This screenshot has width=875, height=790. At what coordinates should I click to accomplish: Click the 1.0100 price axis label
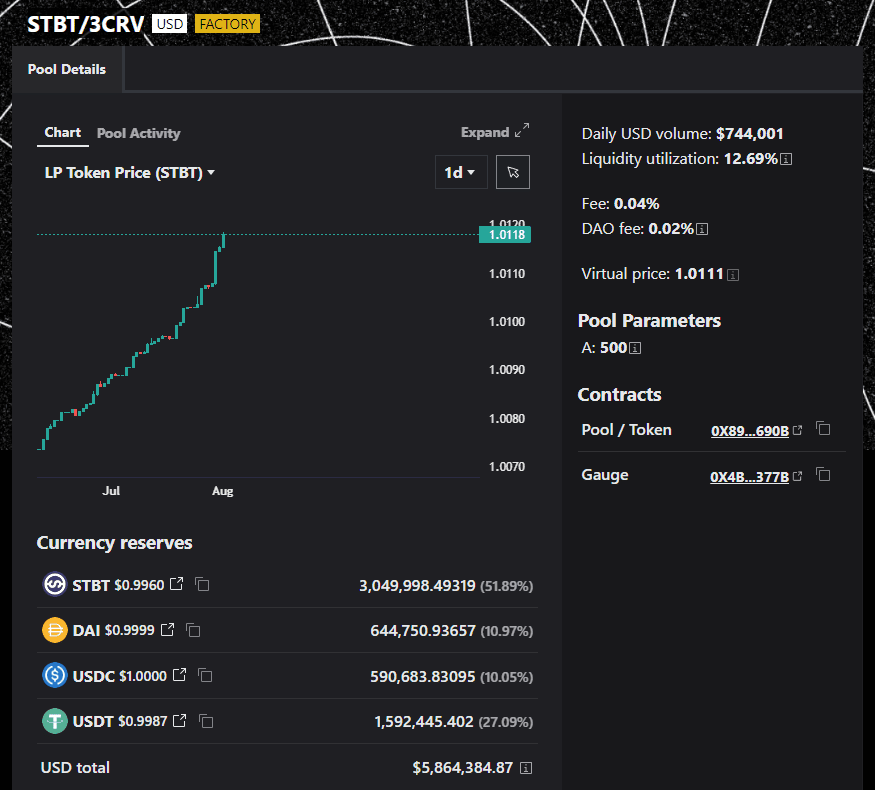coord(507,322)
